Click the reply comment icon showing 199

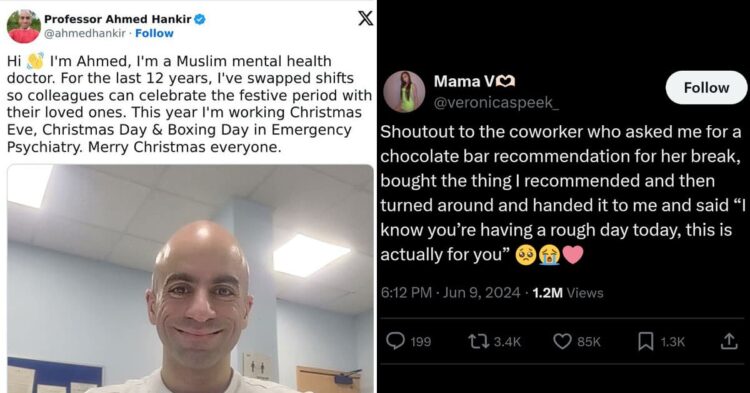click(395, 341)
